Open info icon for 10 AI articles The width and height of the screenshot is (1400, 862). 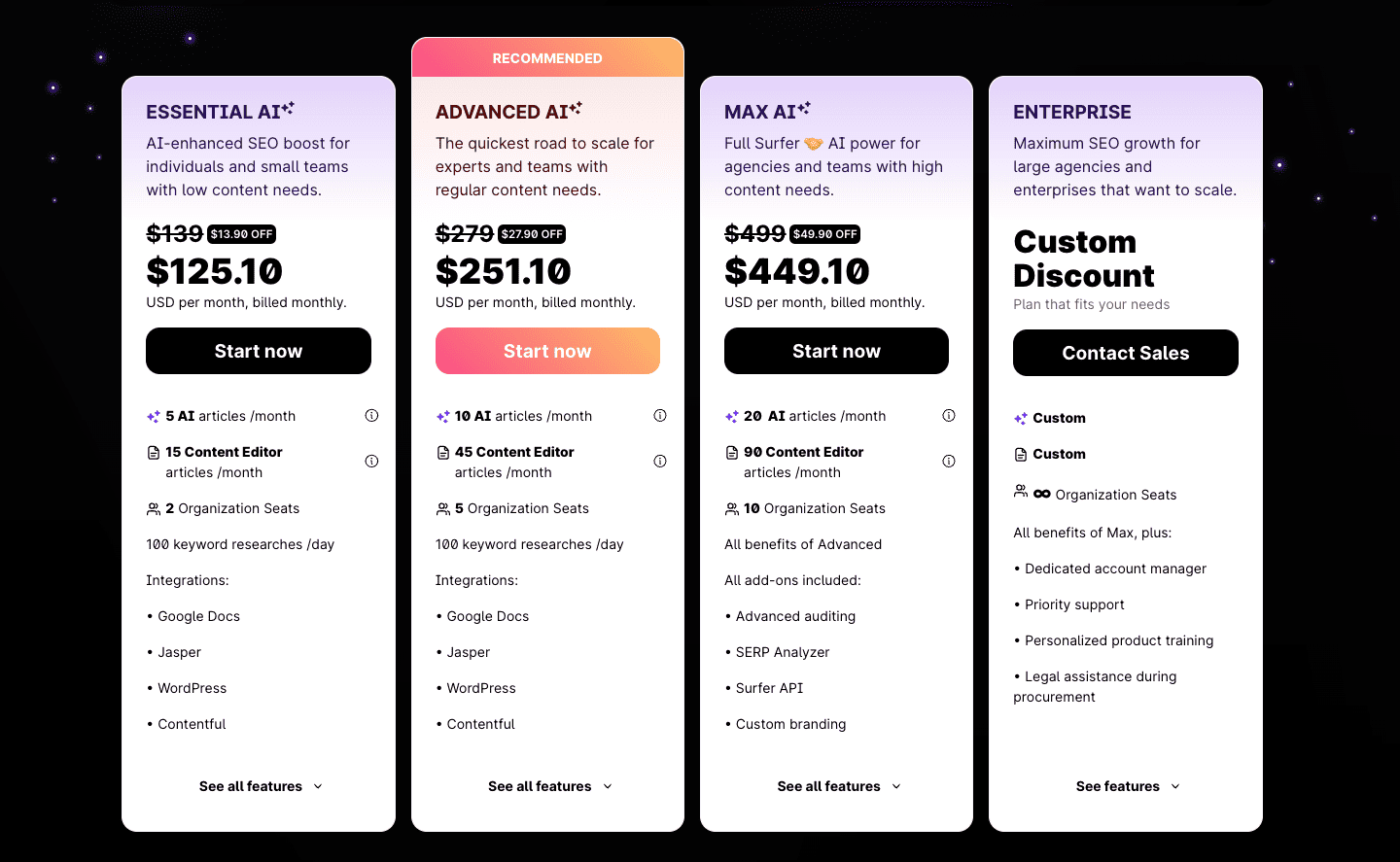pos(660,416)
